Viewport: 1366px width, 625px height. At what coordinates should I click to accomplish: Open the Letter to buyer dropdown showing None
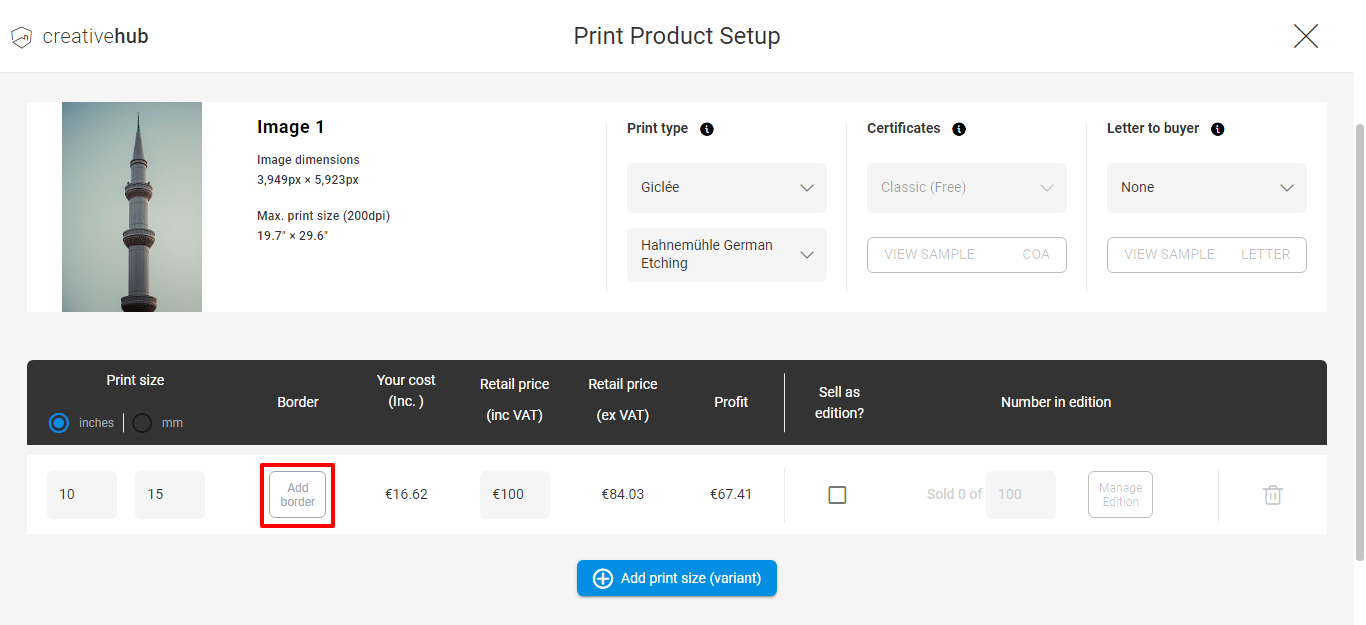(1206, 187)
